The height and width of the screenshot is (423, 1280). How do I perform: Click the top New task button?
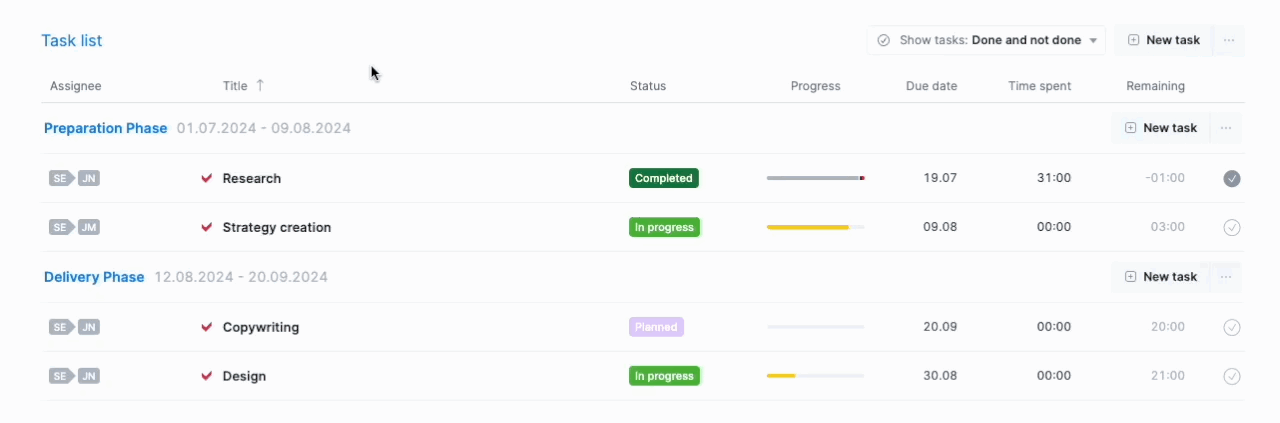click(1163, 40)
